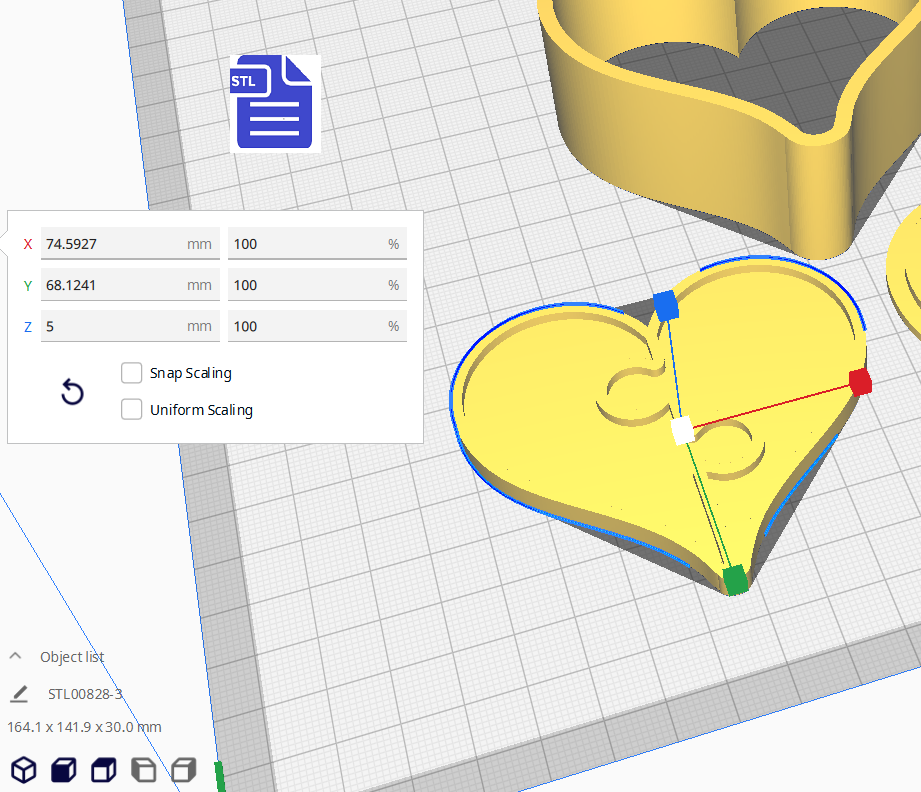Switch to left side view preset
This screenshot has height=792, width=921.
click(143, 770)
